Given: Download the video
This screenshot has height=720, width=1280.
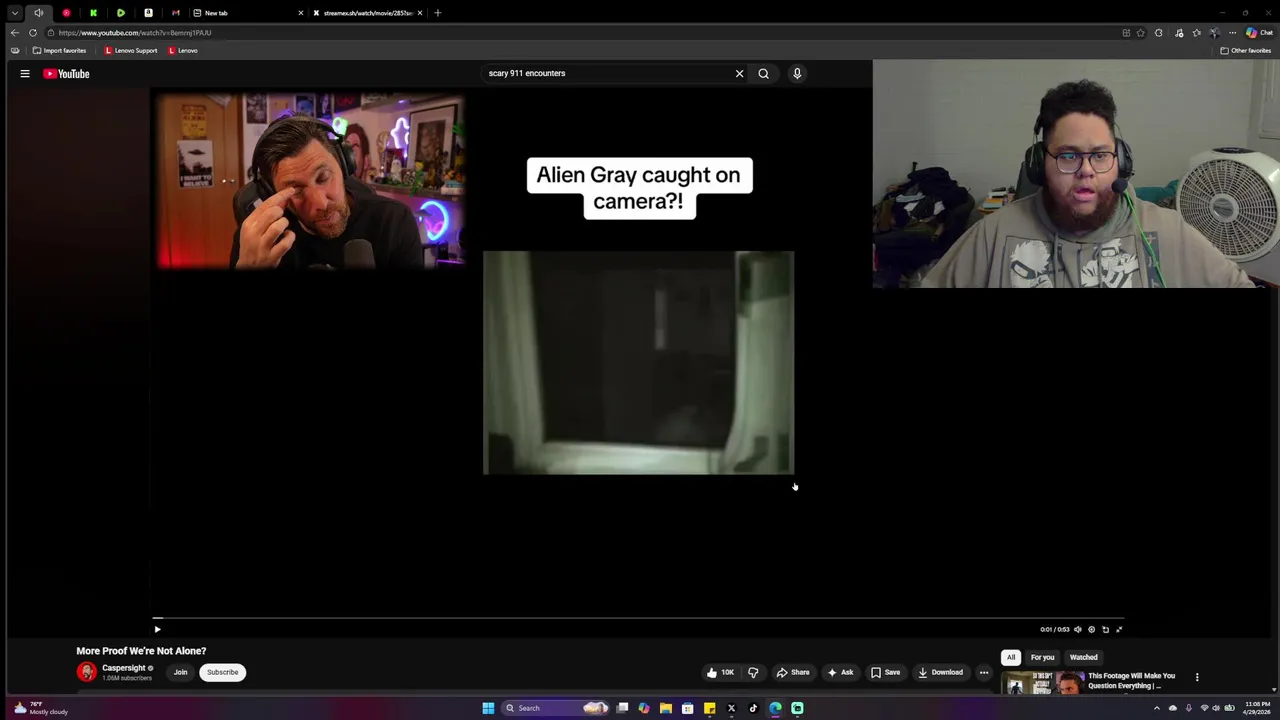Looking at the screenshot, I should (940, 672).
